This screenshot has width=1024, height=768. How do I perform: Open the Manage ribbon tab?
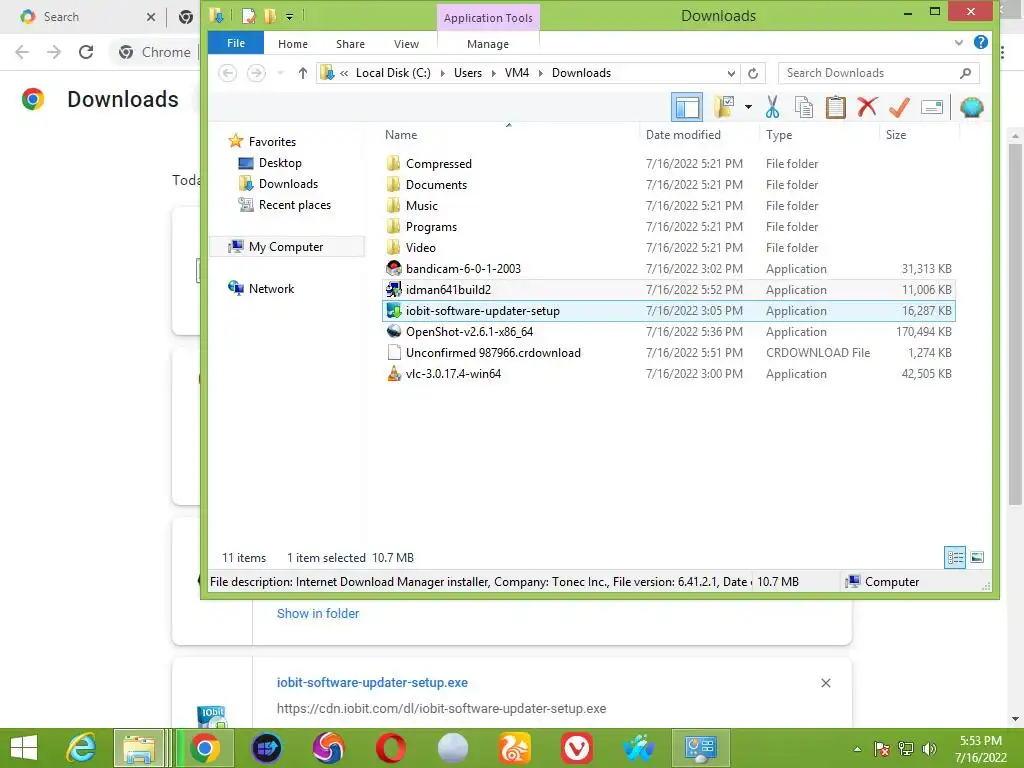tap(488, 44)
